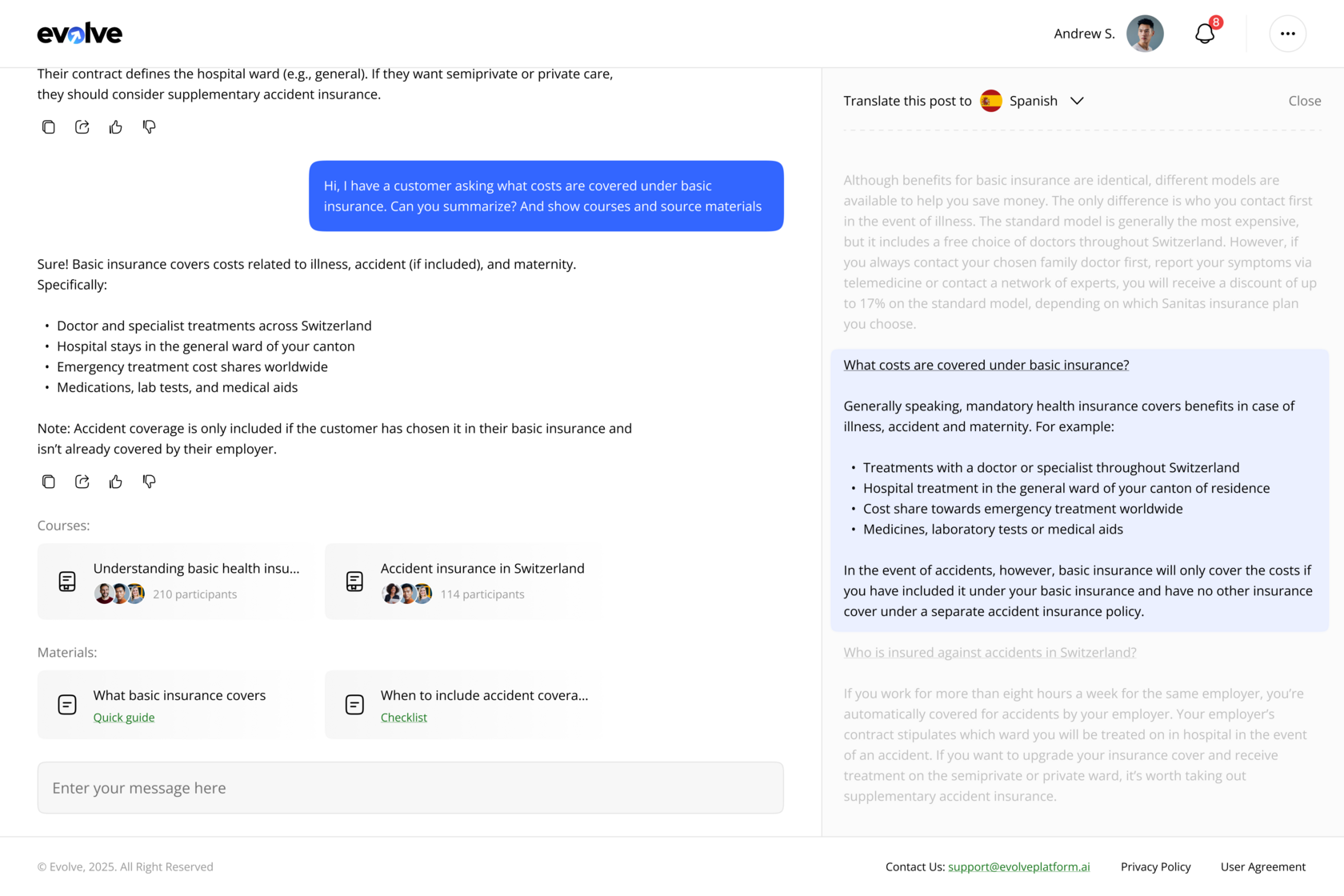This screenshot has width=1344, height=896.
Task: Click the Evolve logo
Action: point(79,34)
